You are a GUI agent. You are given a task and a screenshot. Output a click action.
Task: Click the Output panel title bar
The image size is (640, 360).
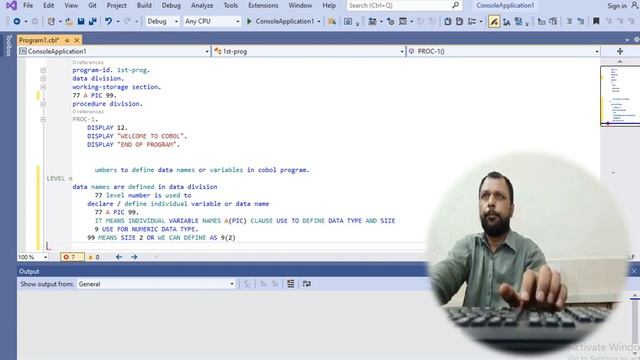coord(222,271)
